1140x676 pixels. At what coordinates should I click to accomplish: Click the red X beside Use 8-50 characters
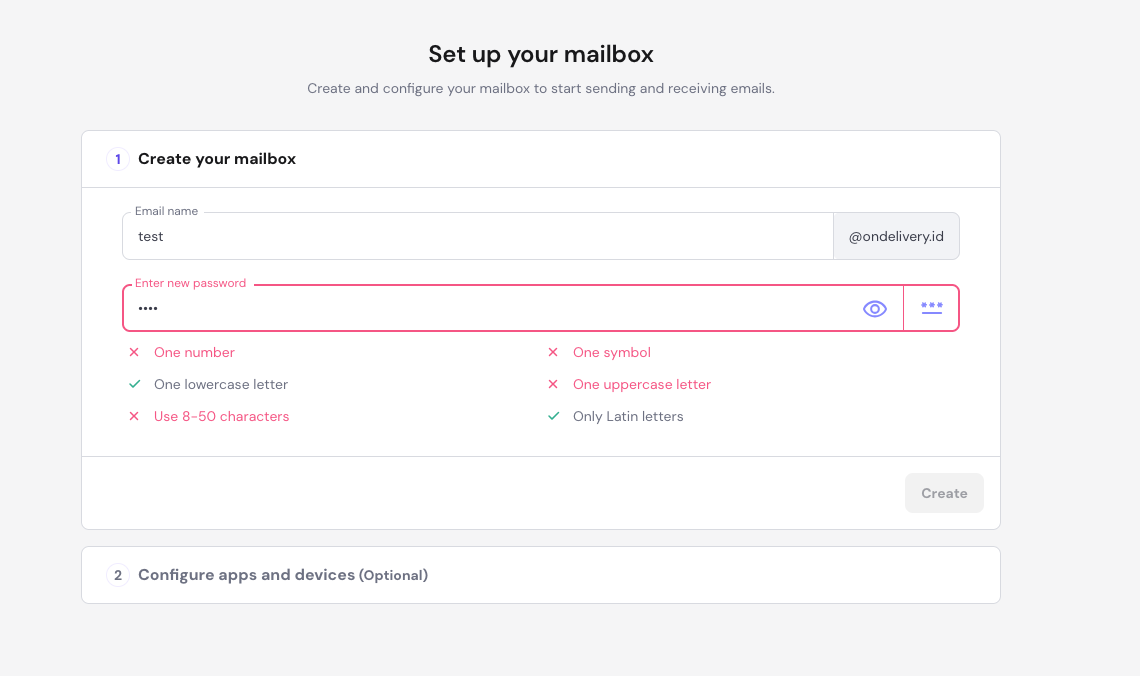coord(134,416)
